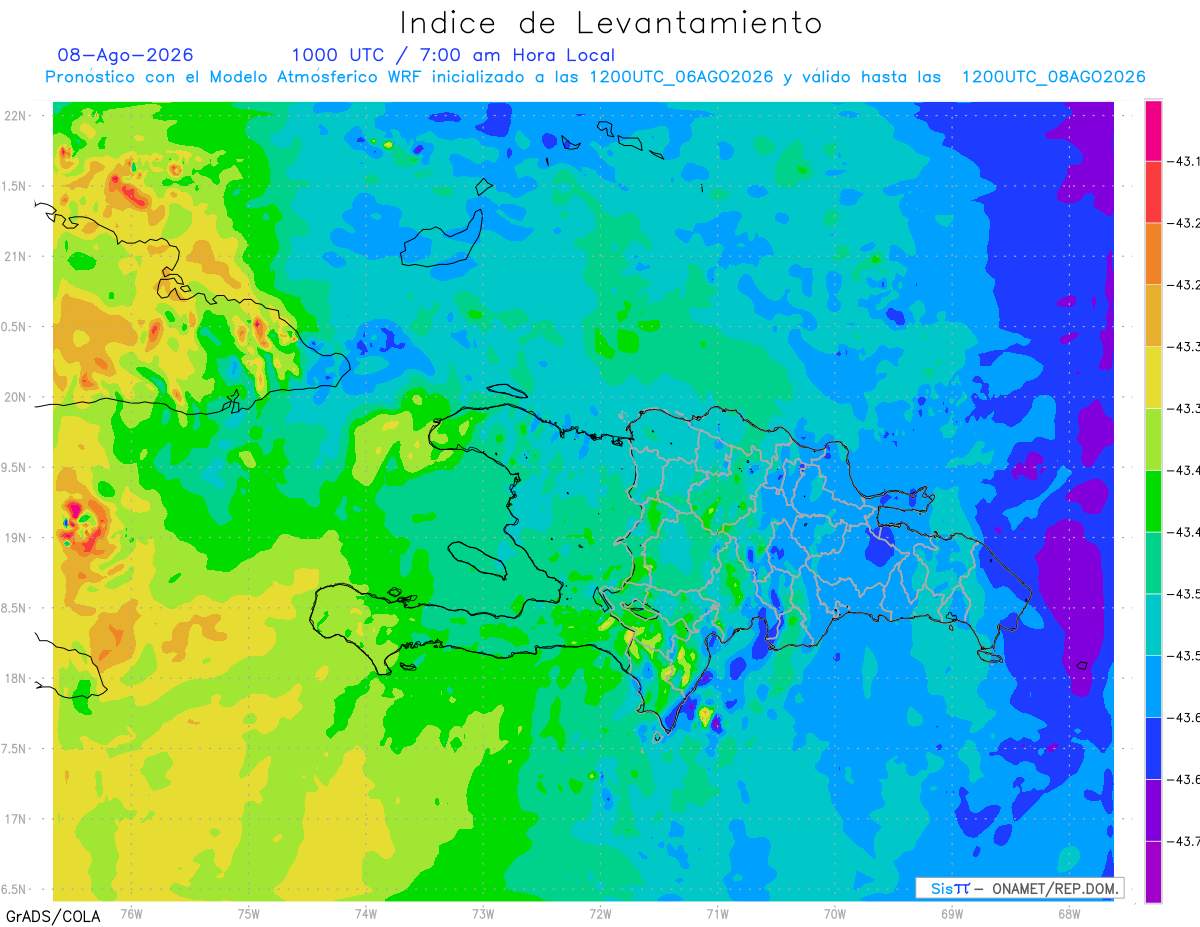Image resolution: width=1200 pixels, height=927 pixels.
Task: Click the "71W" longitude label
Action: pyautogui.click(x=717, y=914)
